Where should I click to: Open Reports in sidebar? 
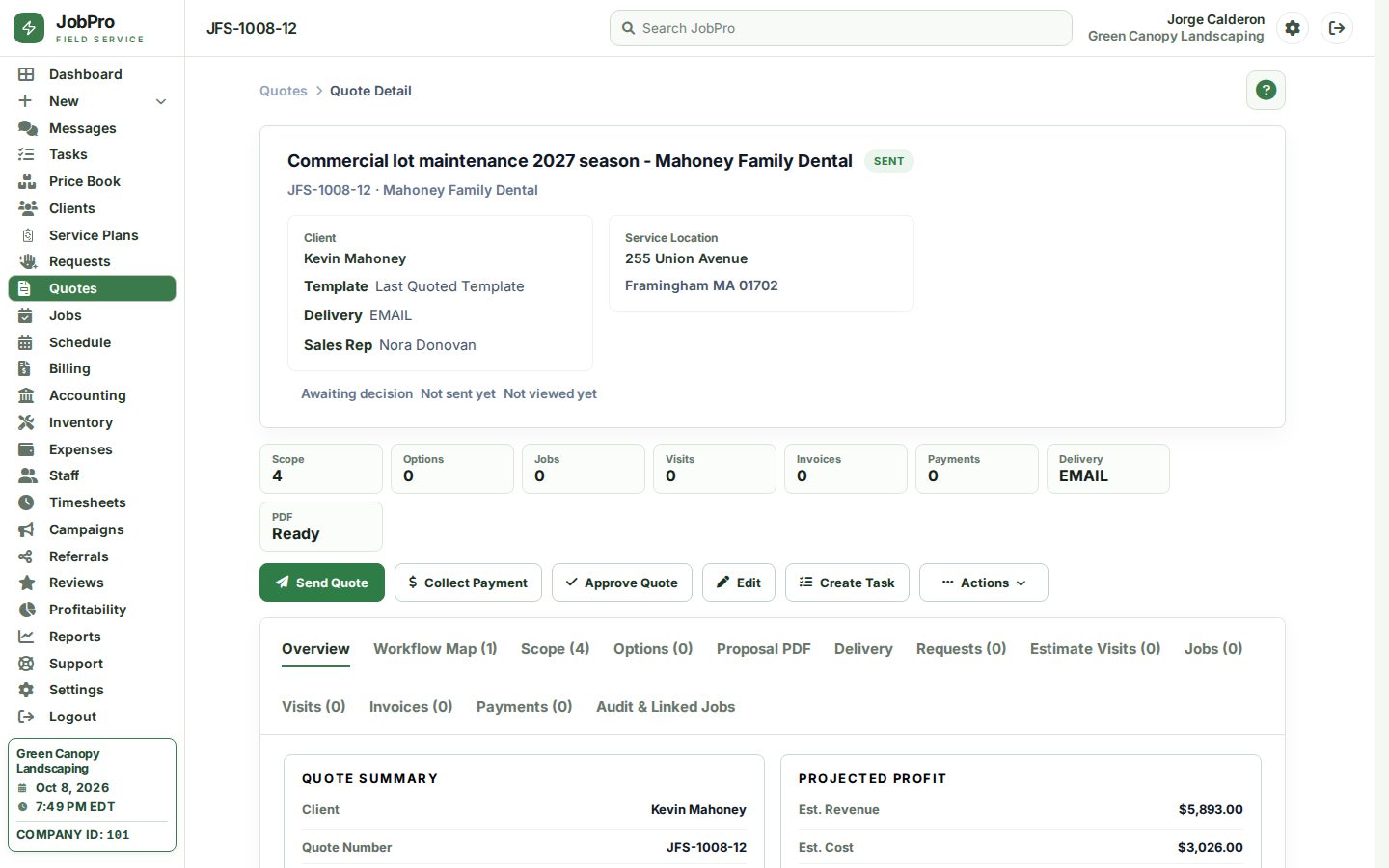[x=92, y=637]
